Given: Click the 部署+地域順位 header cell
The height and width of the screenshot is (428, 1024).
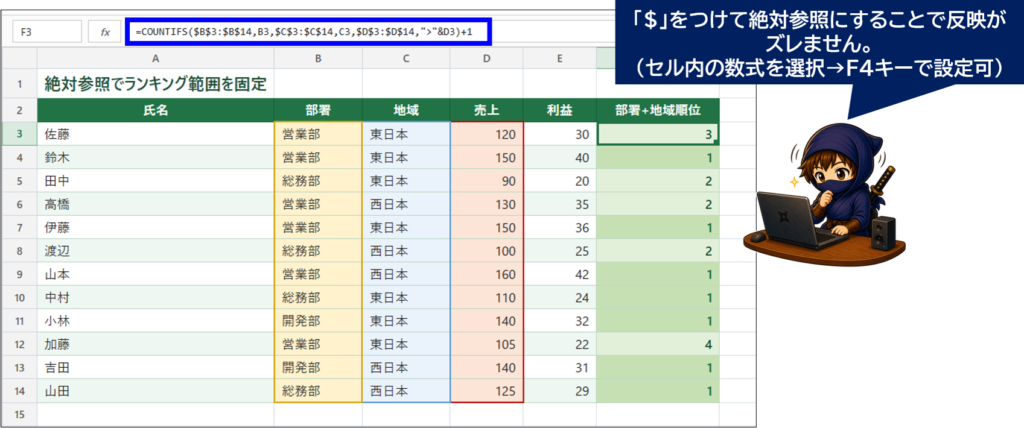Looking at the screenshot, I should pos(658,110).
